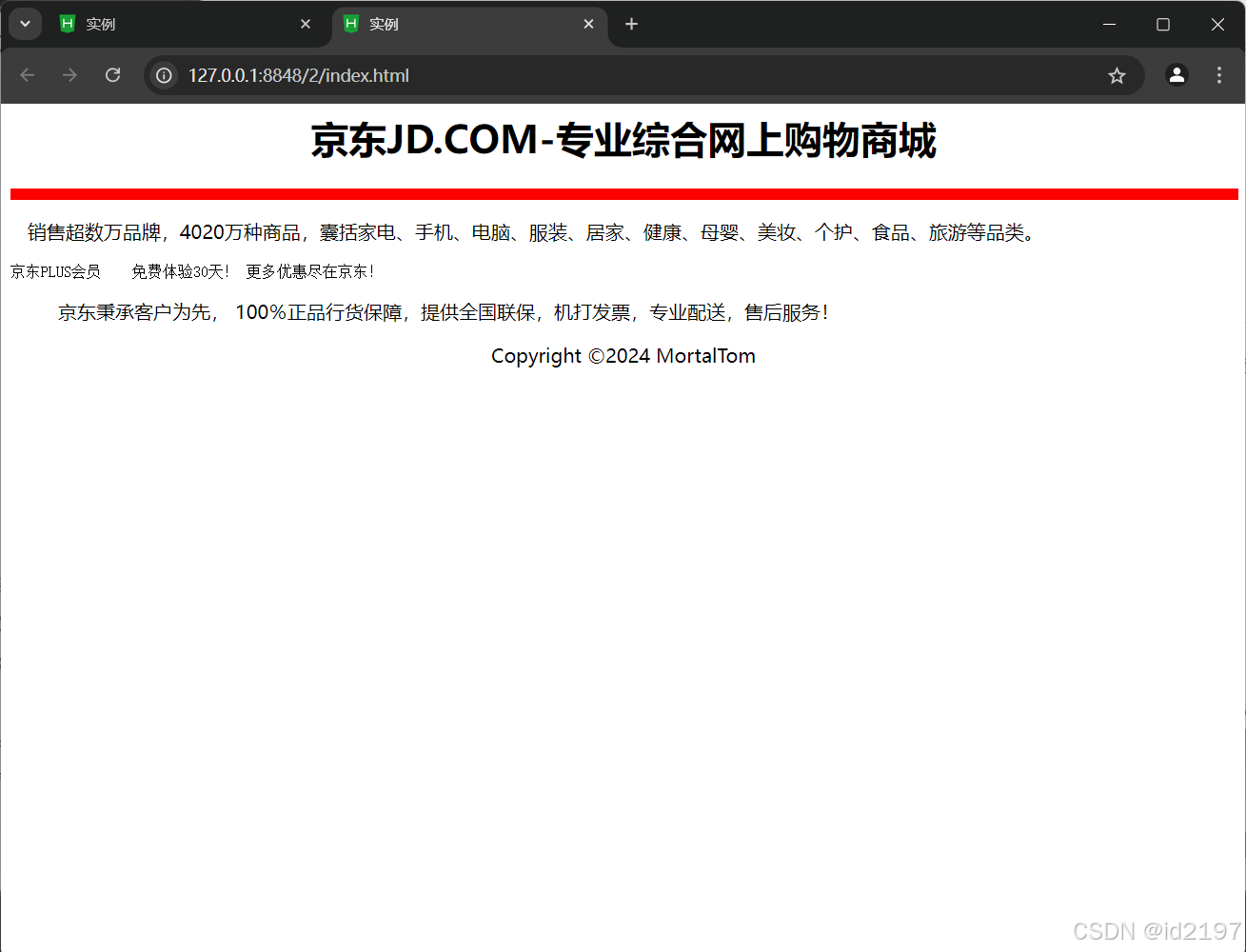The image size is (1246, 952).
Task: Minimize the browser window
Action: pyautogui.click(x=1109, y=24)
